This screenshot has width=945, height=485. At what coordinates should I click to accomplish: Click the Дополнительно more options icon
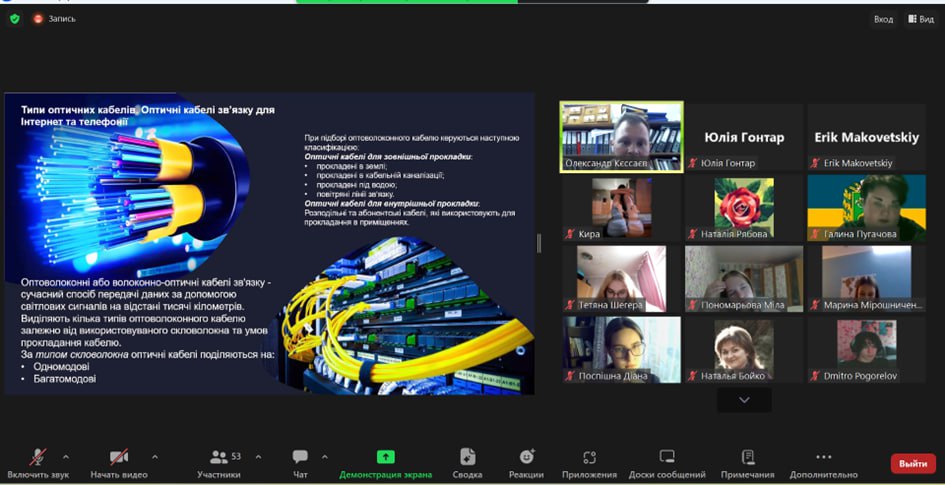click(823, 457)
